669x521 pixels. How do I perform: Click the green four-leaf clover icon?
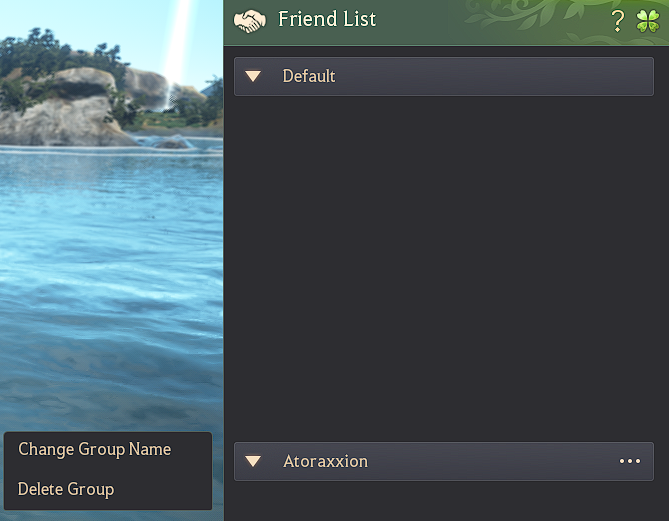point(648,21)
